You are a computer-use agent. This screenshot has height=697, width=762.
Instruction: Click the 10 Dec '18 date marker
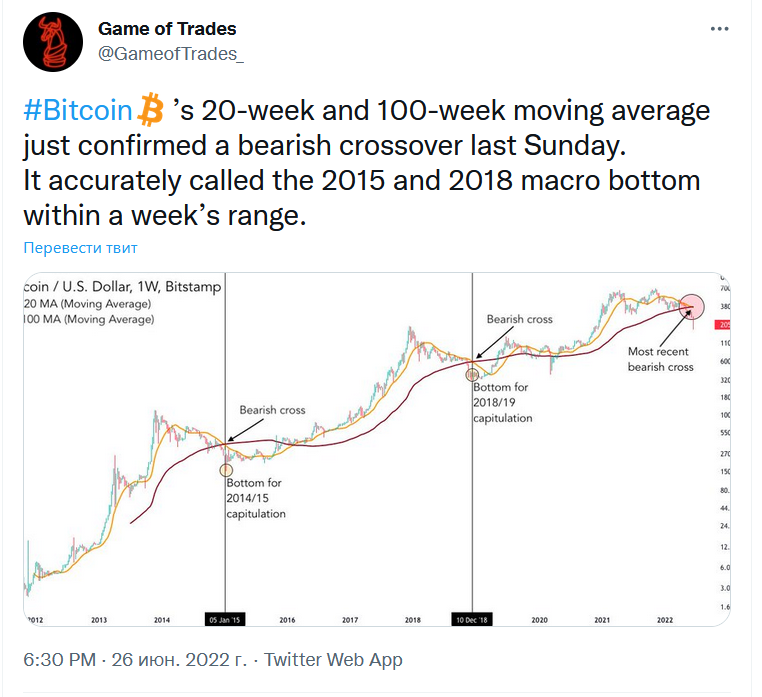click(x=471, y=619)
